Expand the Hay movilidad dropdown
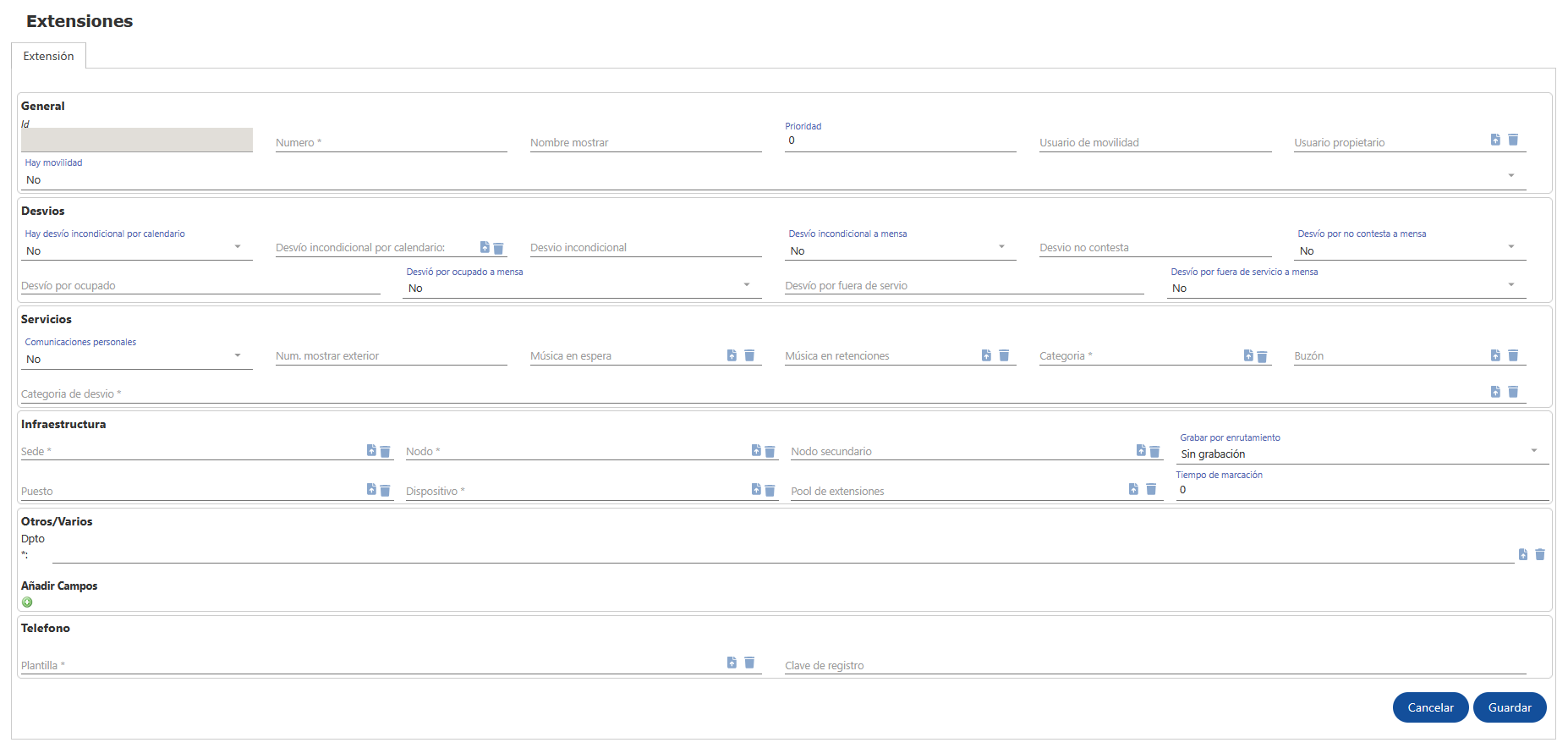1568x748 pixels. coord(774,179)
